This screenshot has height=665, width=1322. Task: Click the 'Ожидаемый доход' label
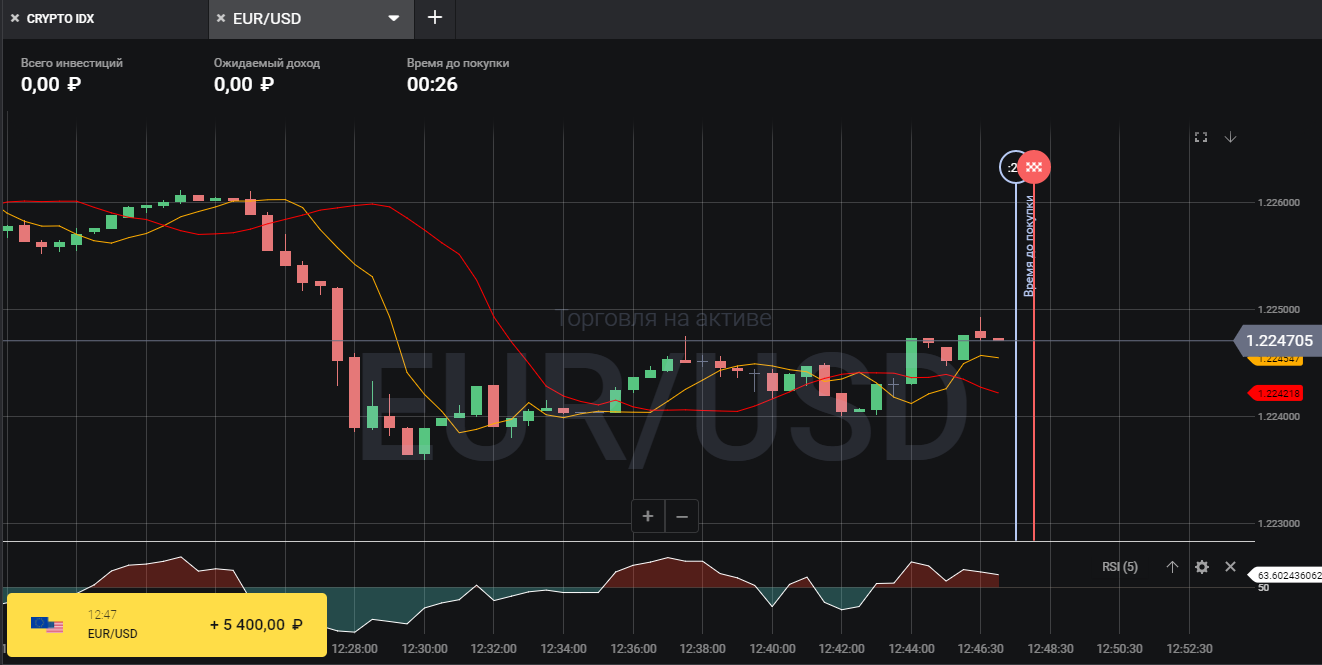click(267, 63)
